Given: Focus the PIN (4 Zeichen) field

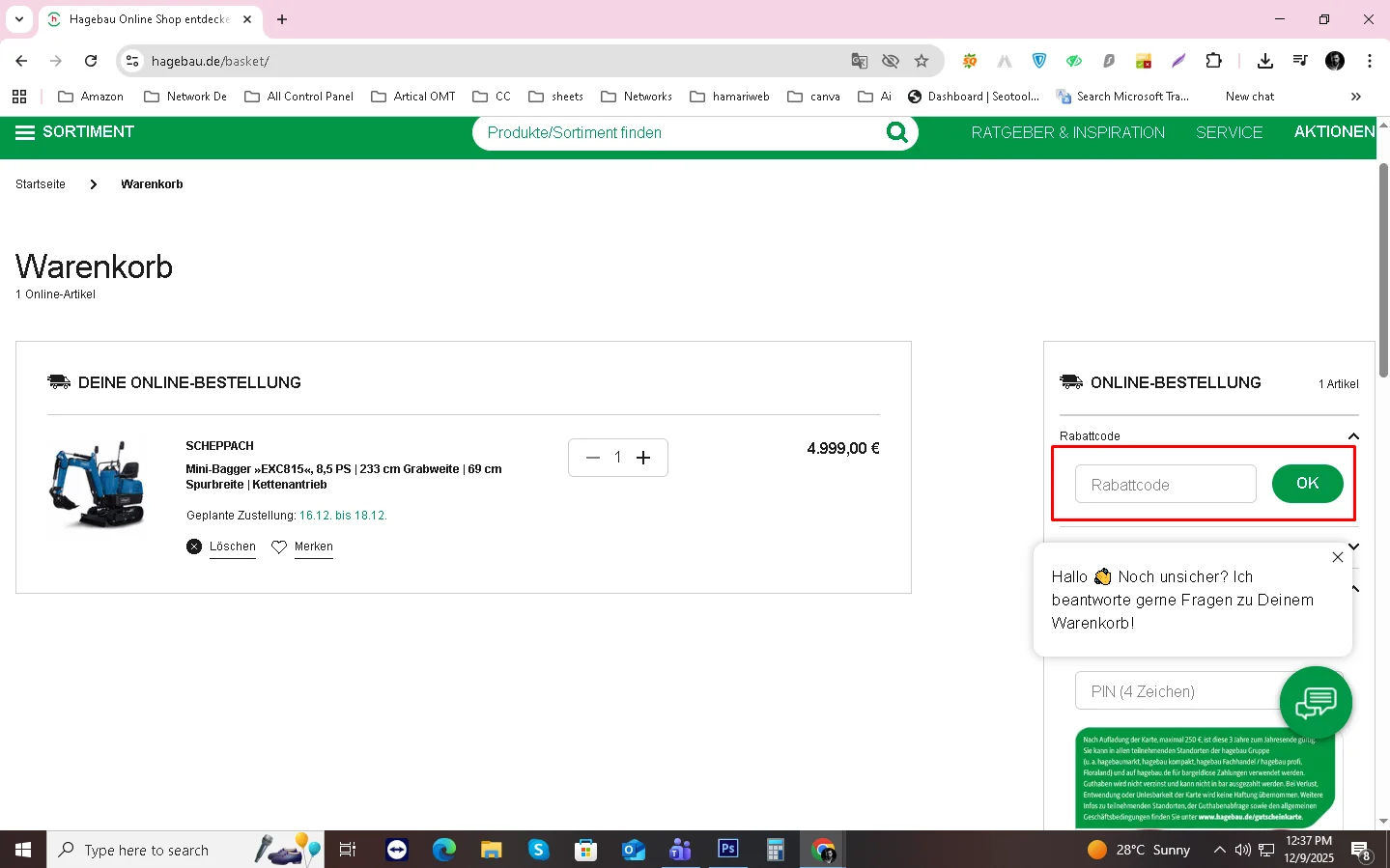Looking at the screenshot, I should 1178,691.
